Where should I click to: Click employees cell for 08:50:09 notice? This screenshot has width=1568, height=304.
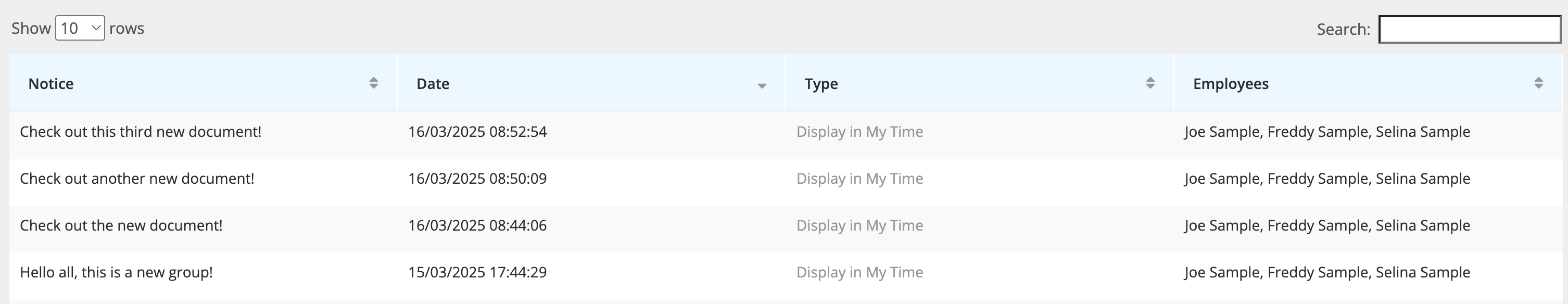1327,179
